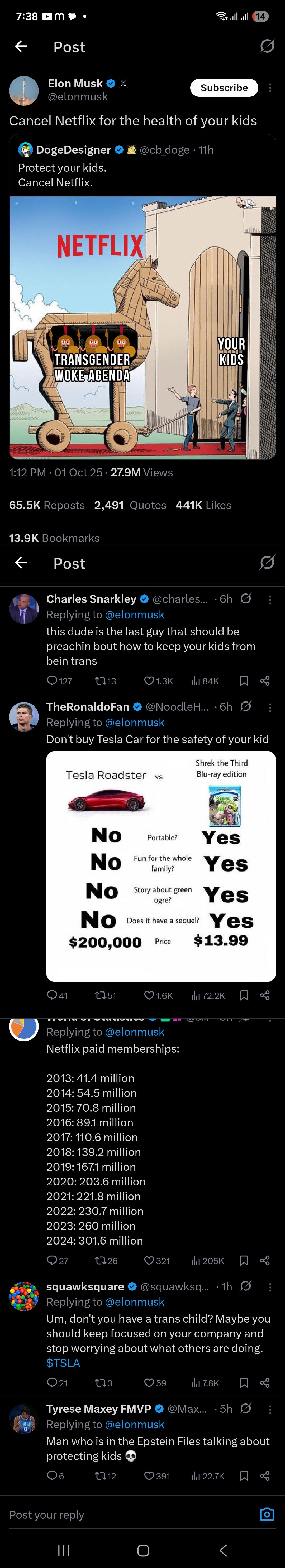The width and height of the screenshot is (285, 1568).
Task: Open the Tesla Roadster comparison image
Action: (x=161, y=866)
